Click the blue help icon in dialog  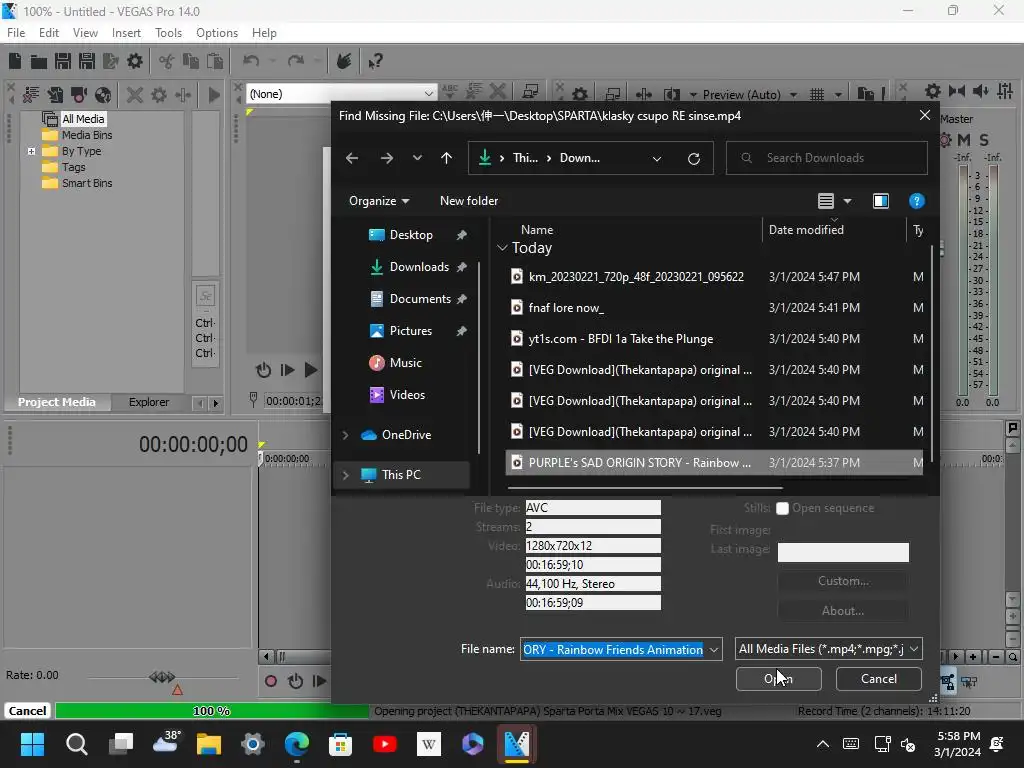917,201
